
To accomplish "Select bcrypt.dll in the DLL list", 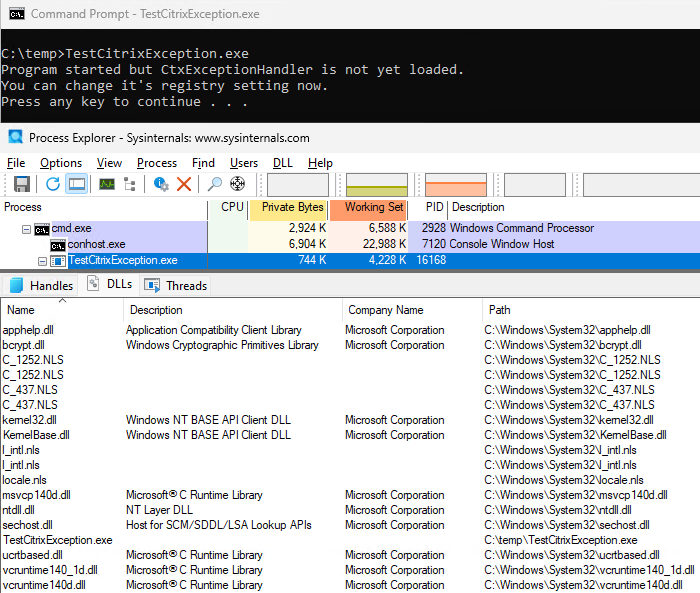I will tap(23, 345).
